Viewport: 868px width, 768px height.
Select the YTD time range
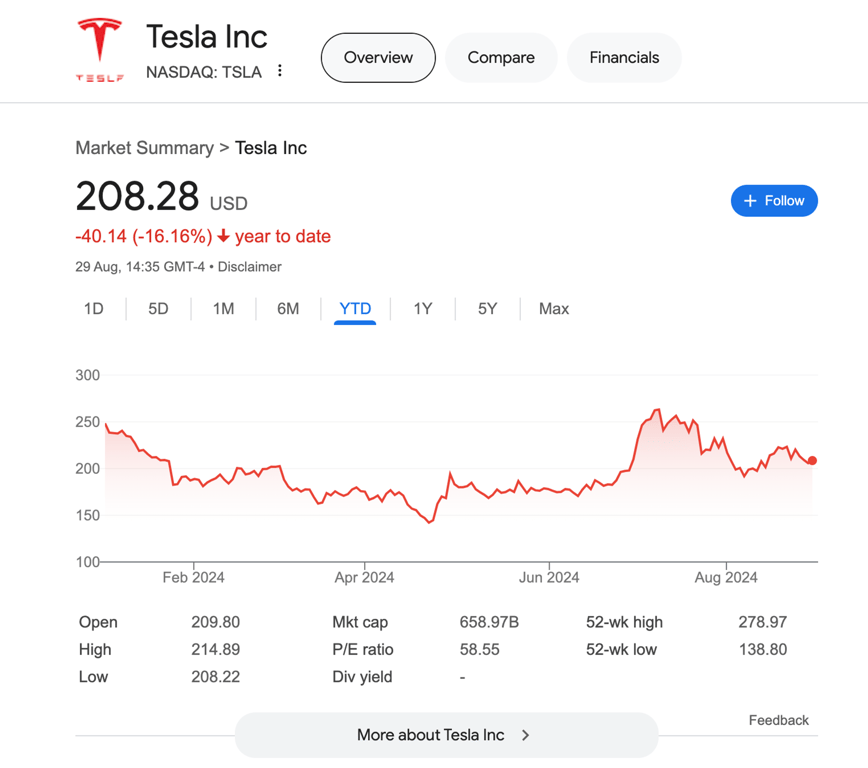355,309
